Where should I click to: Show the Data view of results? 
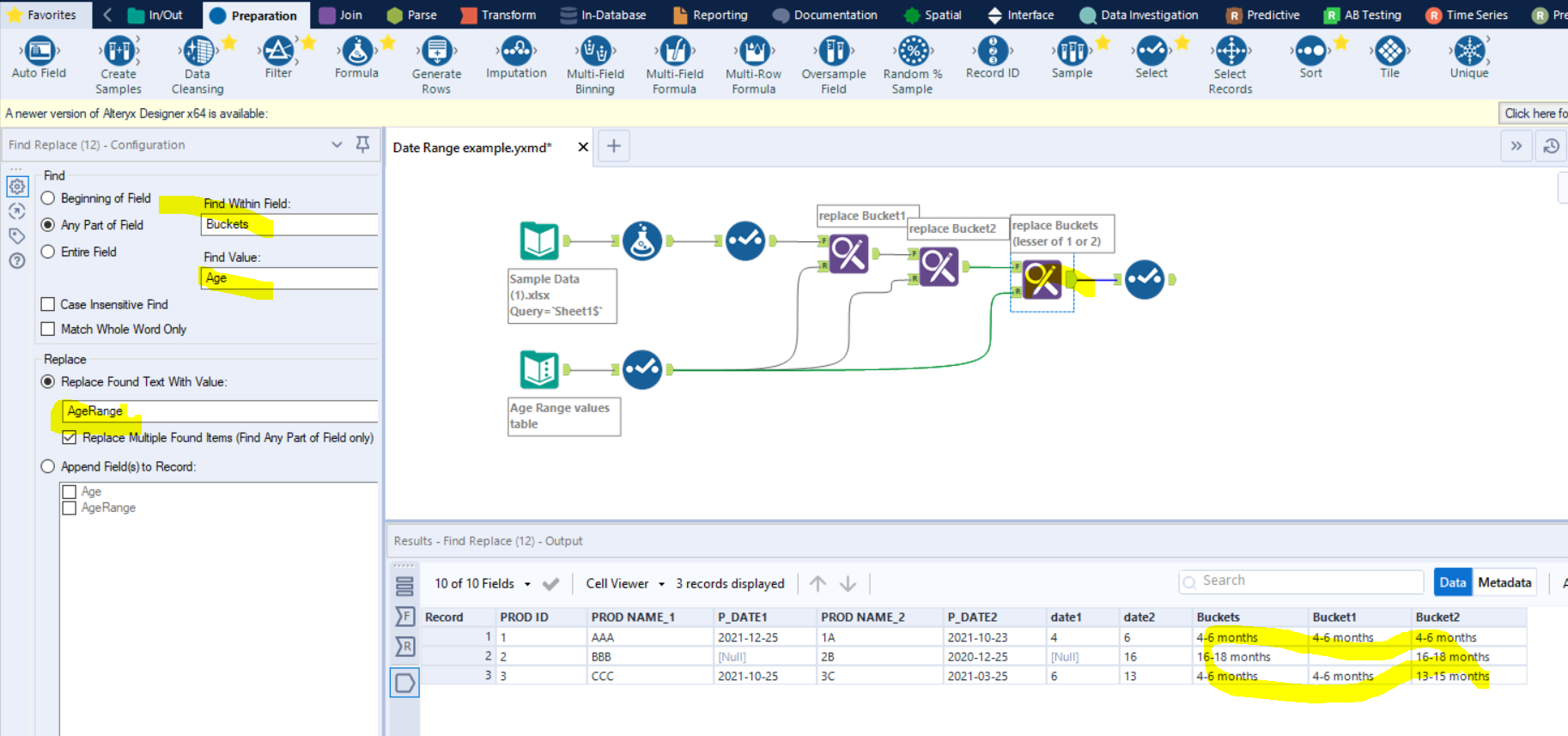[x=1452, y=582]
